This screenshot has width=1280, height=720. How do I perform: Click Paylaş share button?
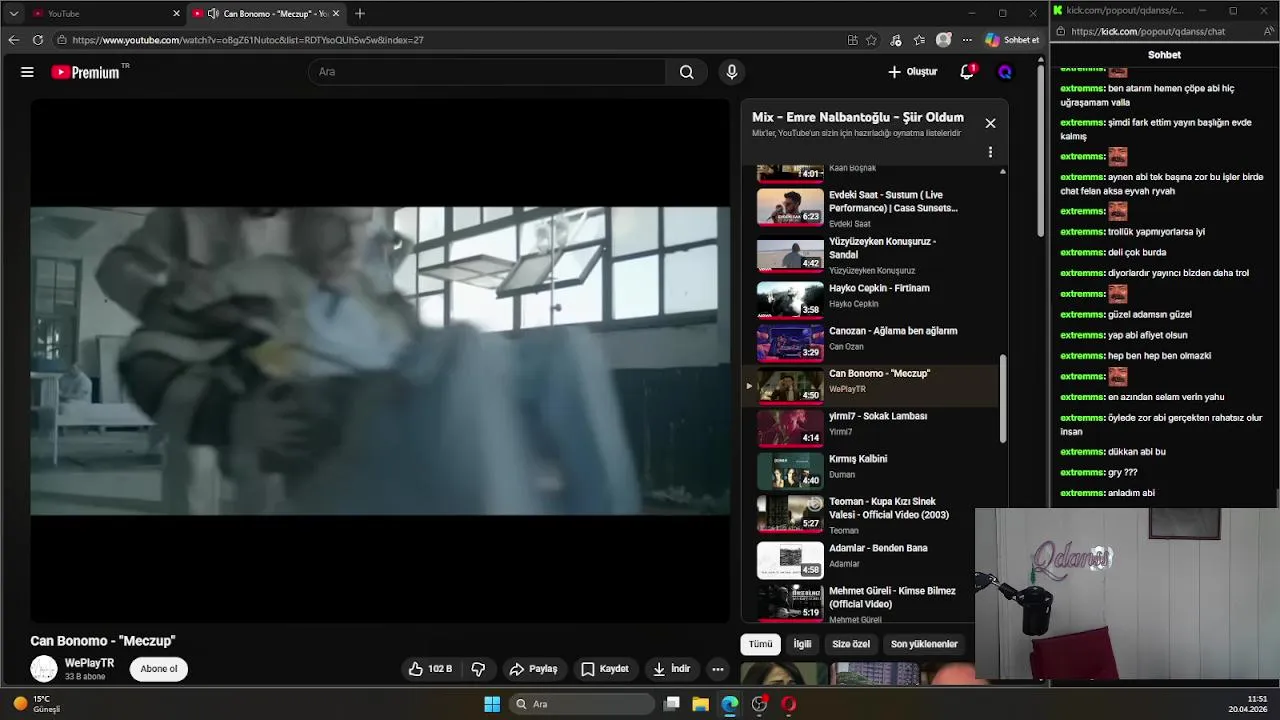[x=533, y=669]
